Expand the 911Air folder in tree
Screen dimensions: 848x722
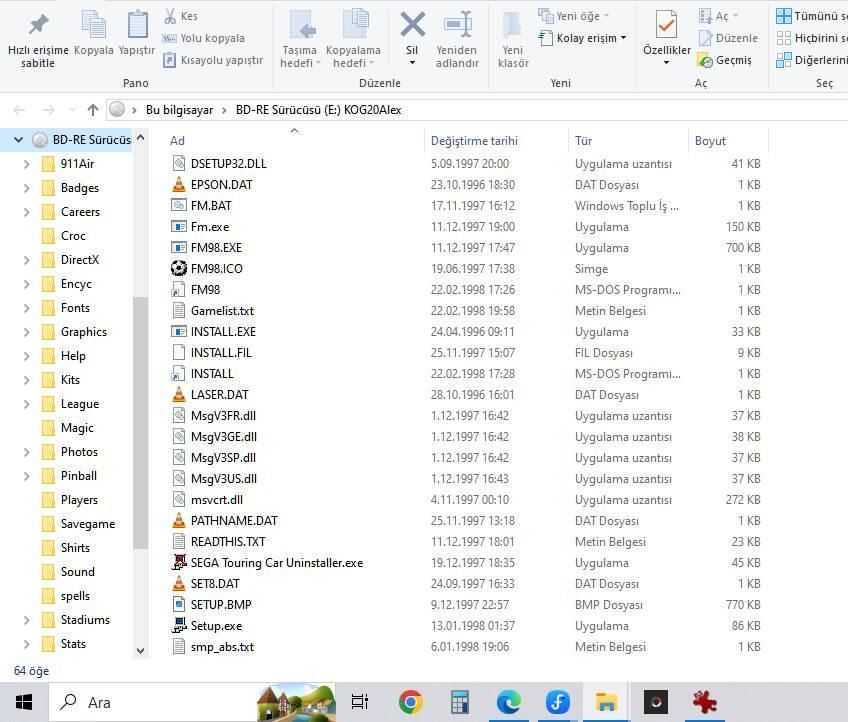coord(26,164)
